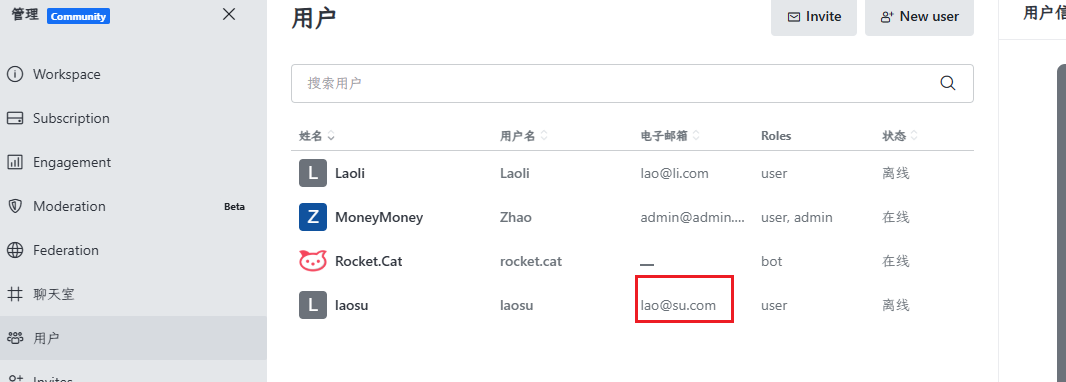Click the Invite button
This screenshot has width=1066, height=382.
pyautogui.click(x=814, y=17)
